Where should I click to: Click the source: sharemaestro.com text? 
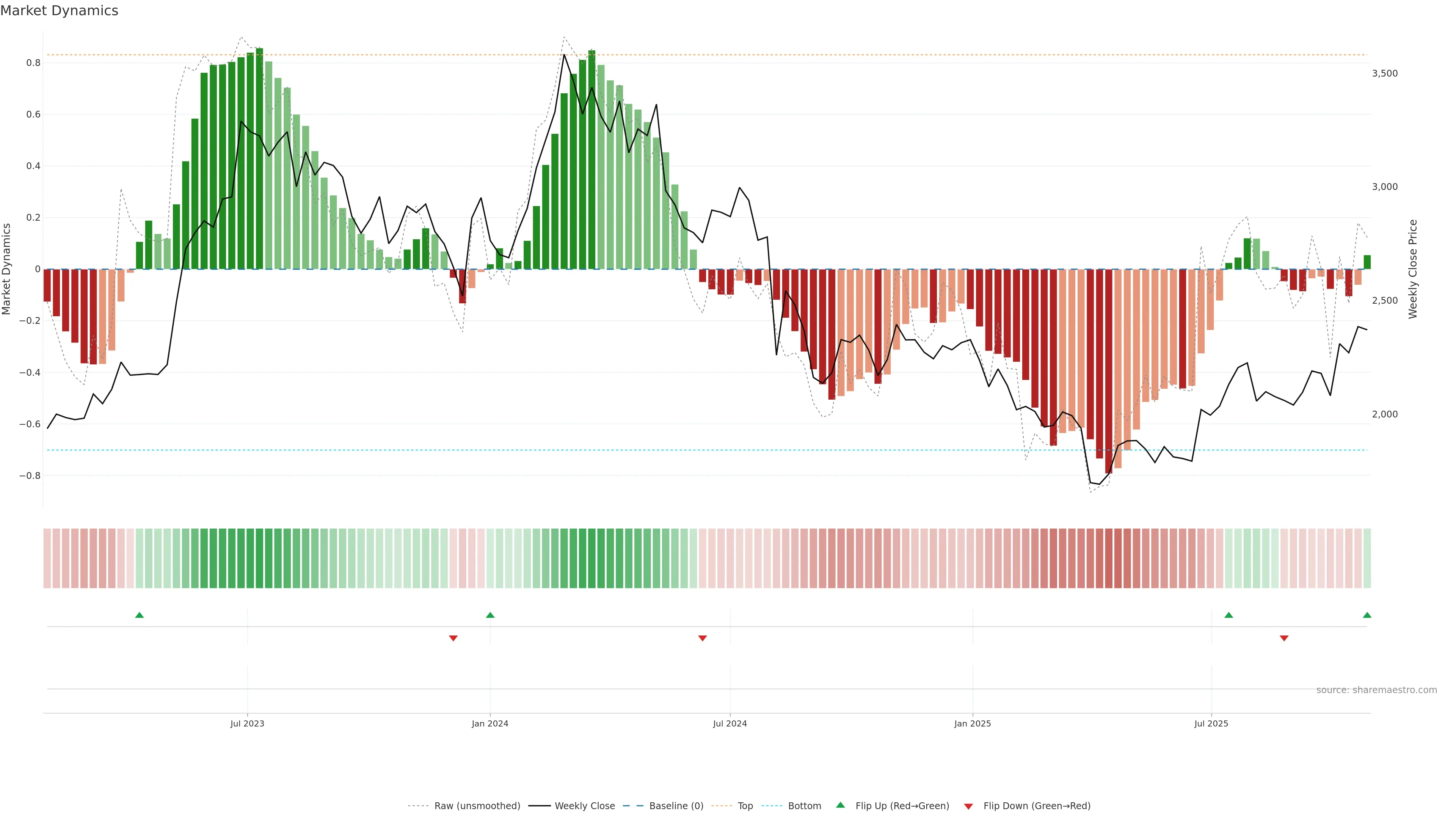(x=1376, y=690)
